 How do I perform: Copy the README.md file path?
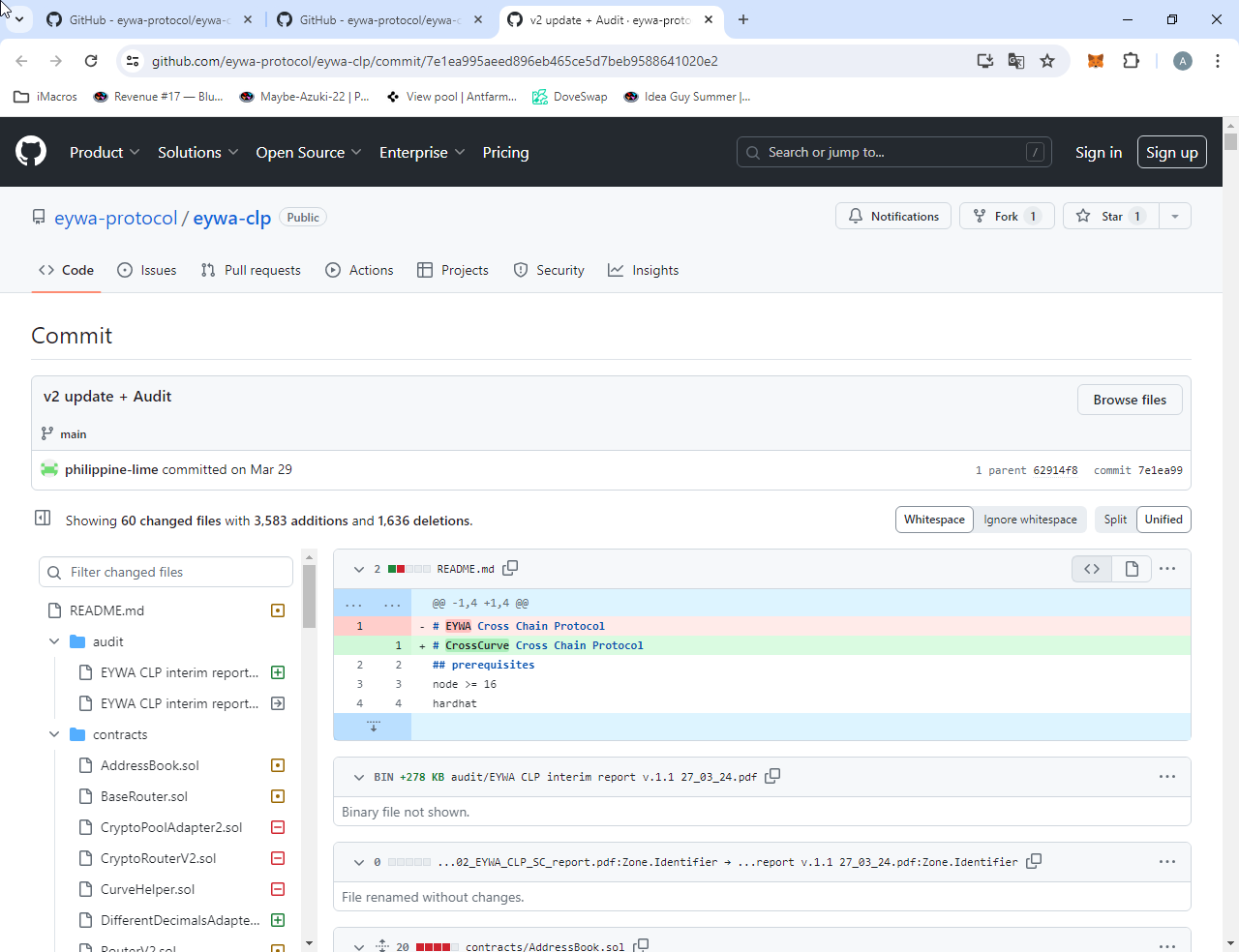point(510,568)
